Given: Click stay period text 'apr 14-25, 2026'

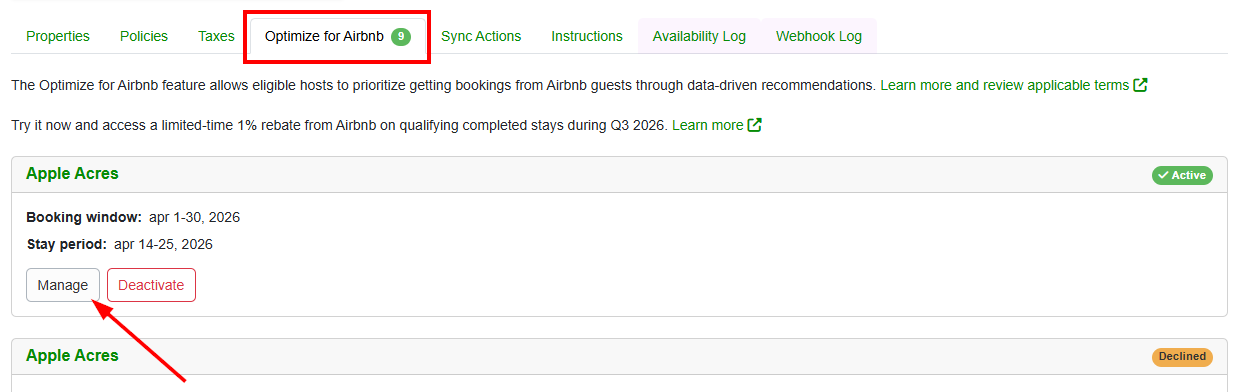Looking at the screenshot, I should [x=163, y=244].
